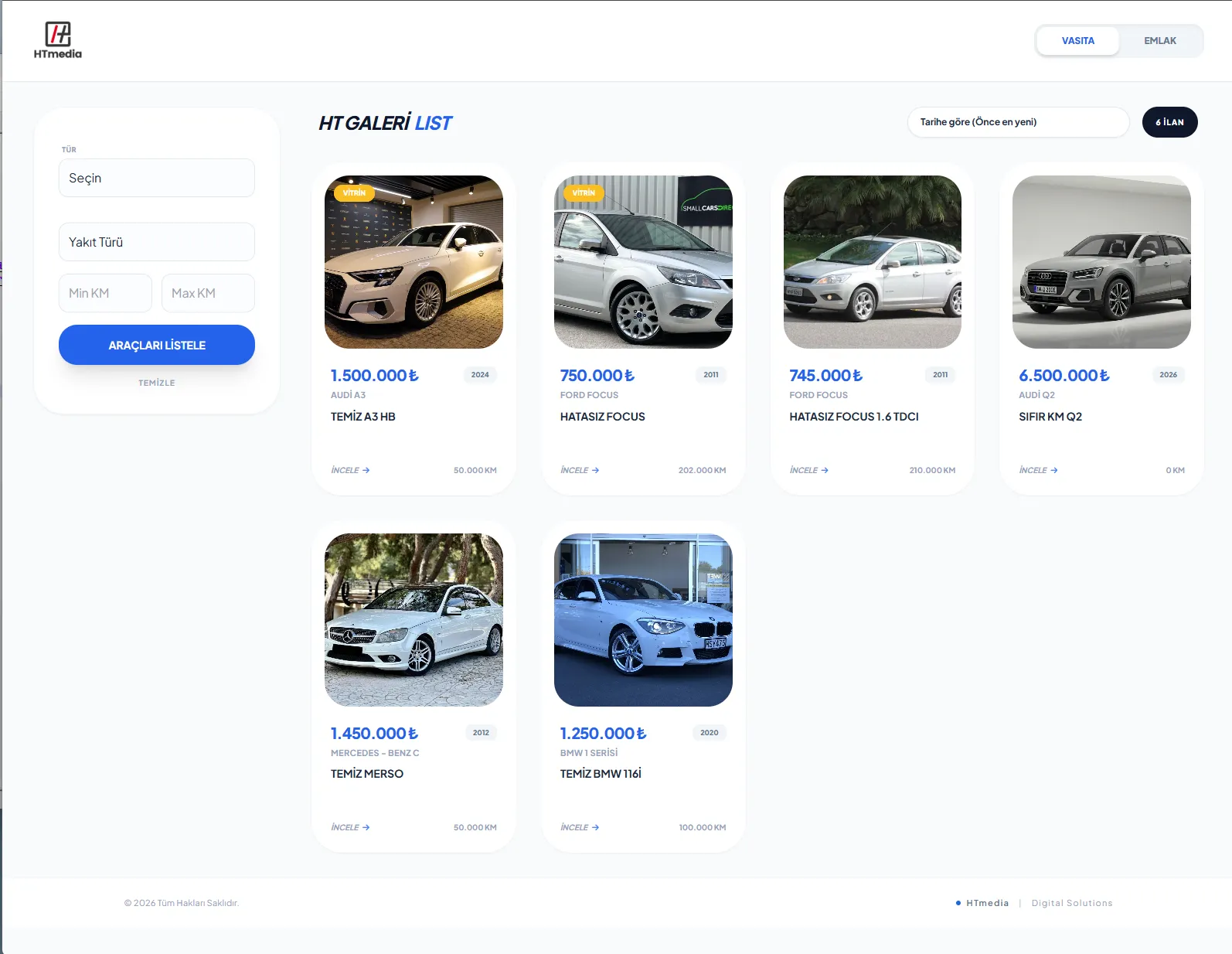Viewport: 1232px width, 954px height.
Task: Click the 2026 year badge
Action: click(x=1169, y=375)
